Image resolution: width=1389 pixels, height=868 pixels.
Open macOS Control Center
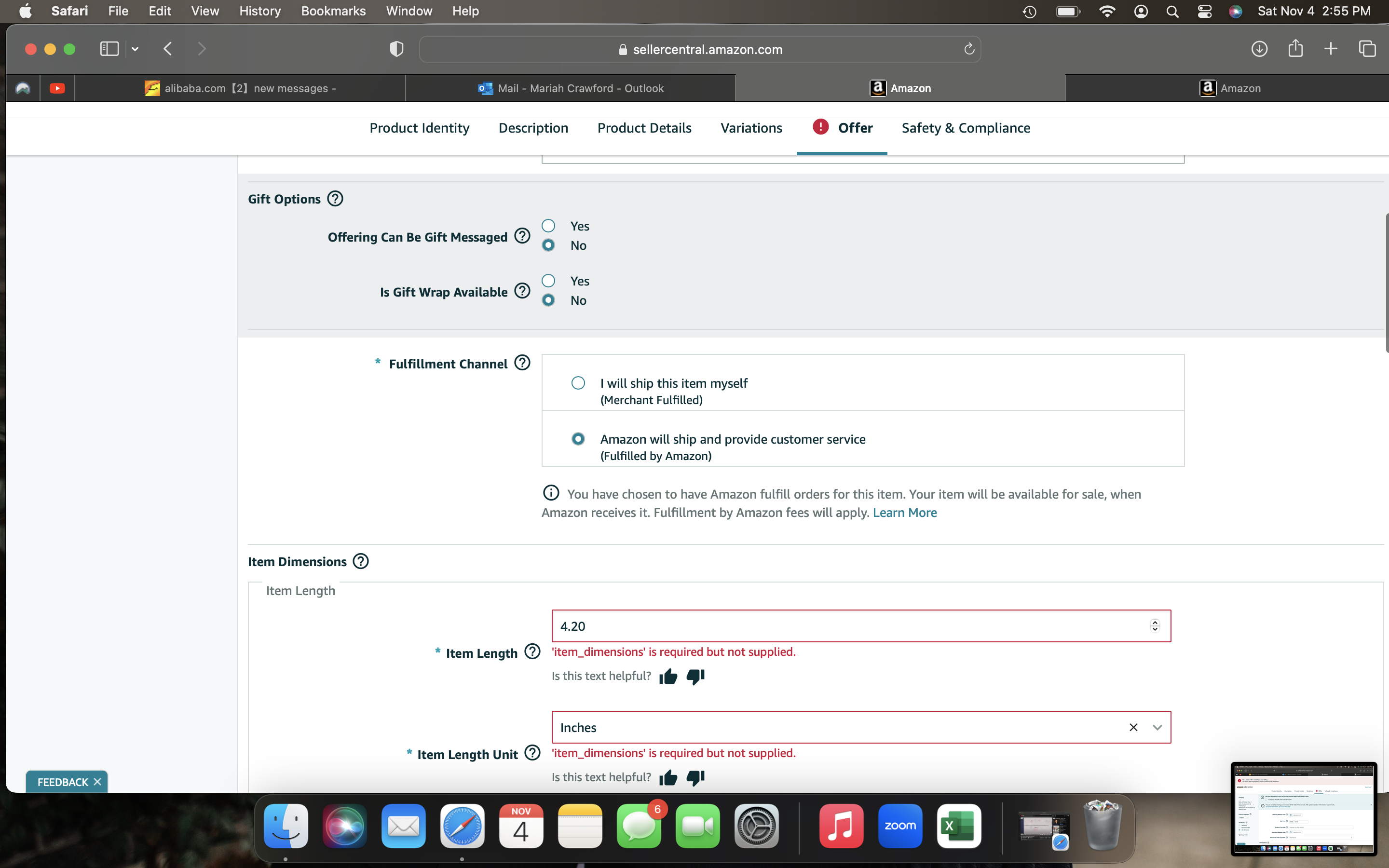click(x=1204, y=12)
